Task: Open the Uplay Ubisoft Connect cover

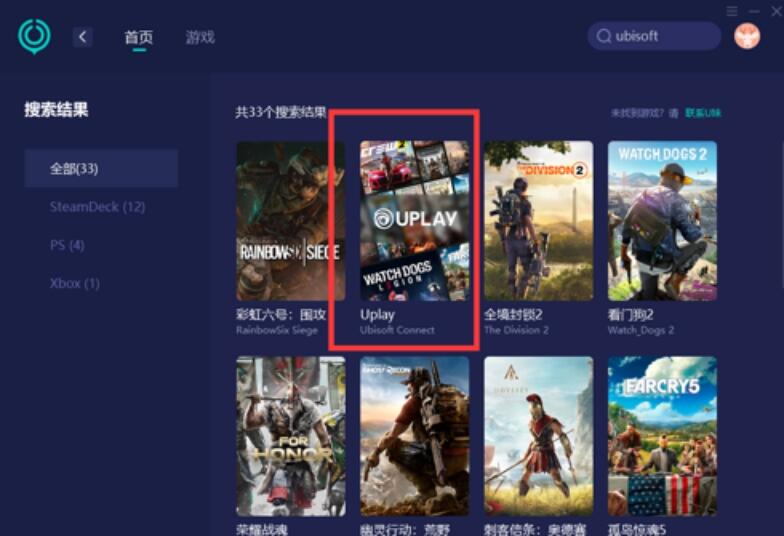Action: (414, 220)
